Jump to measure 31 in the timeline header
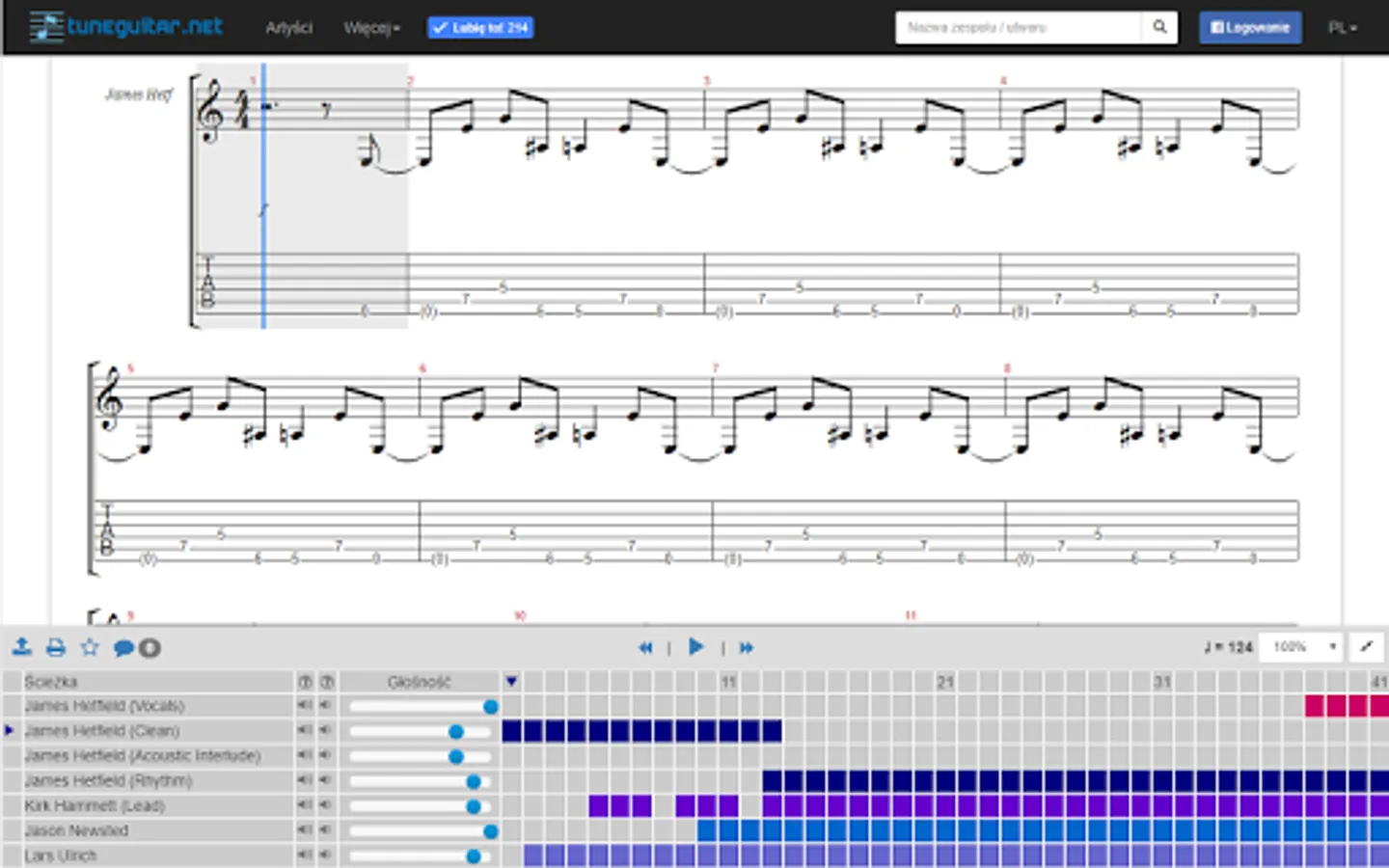Image resolution: width=1389 pixels, height=868 pixels. tap(1162, 682)
